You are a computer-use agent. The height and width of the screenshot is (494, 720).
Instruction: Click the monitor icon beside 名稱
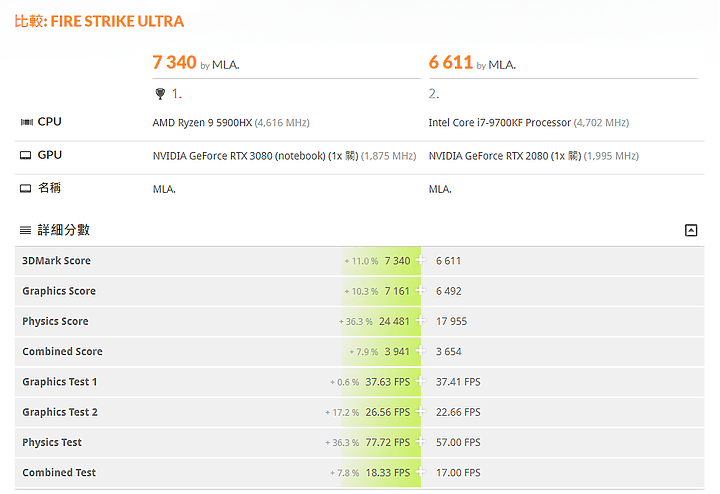[26, 188]
